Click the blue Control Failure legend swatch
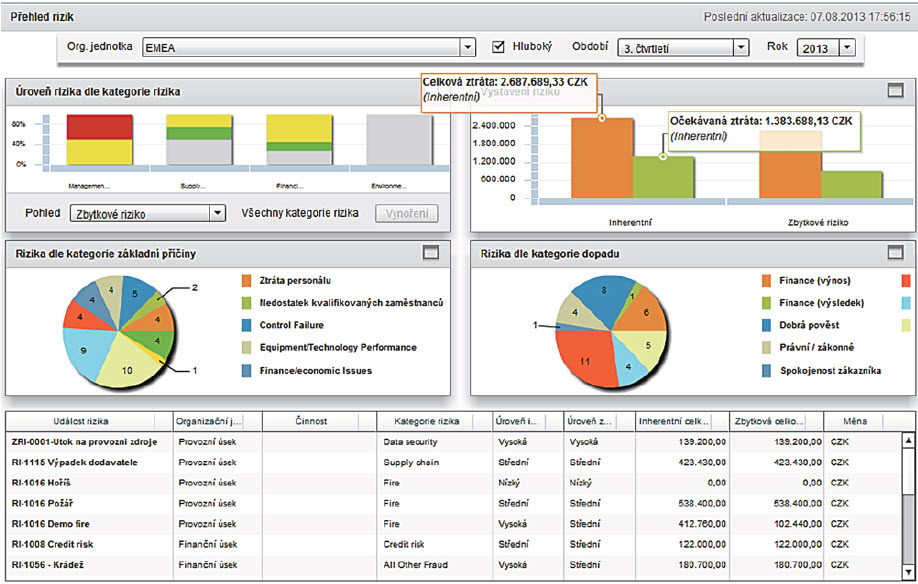This screenshot has height=584, width=918. tap(246, 325)
